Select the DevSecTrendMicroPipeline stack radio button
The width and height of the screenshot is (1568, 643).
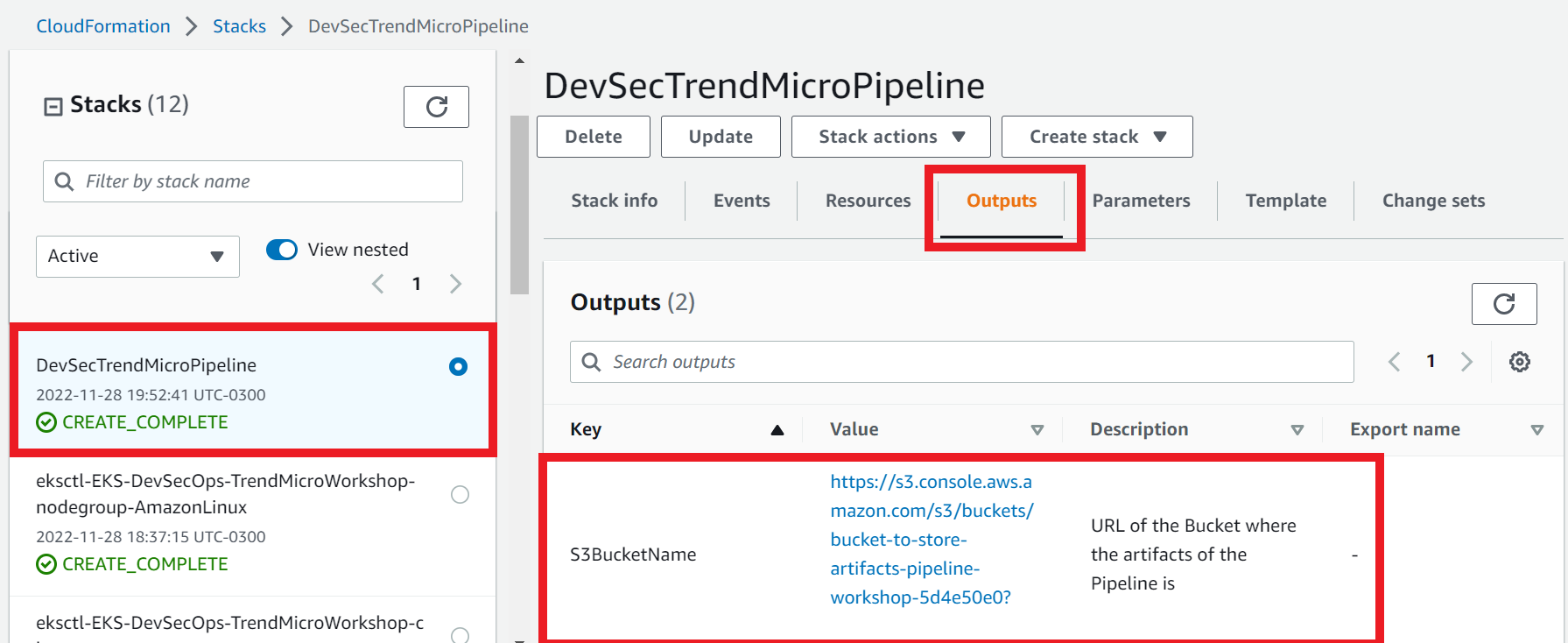tap(458, 367)
